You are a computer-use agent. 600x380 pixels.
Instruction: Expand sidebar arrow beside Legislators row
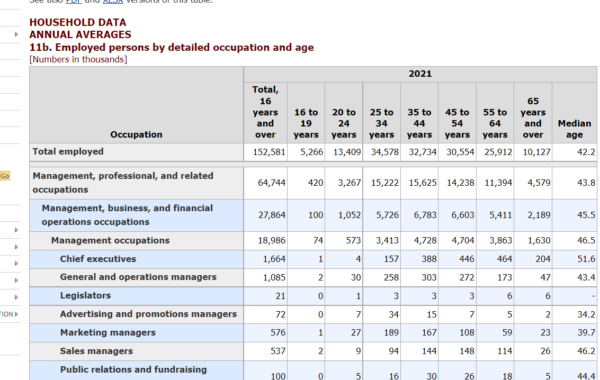[x=16, y=297]
